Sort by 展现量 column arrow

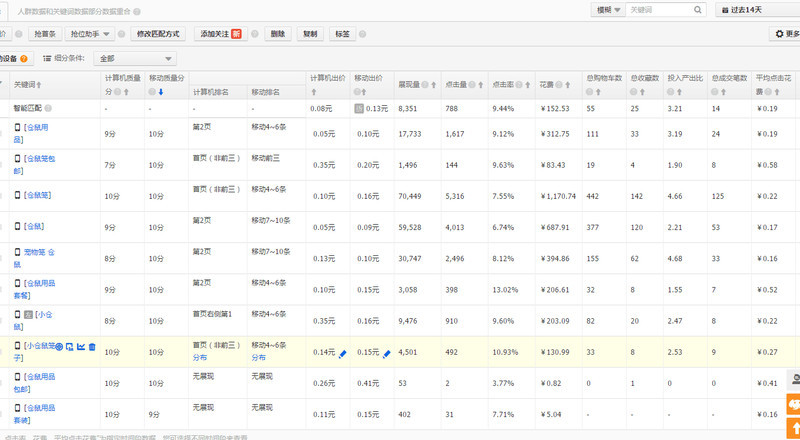point(433,85)
